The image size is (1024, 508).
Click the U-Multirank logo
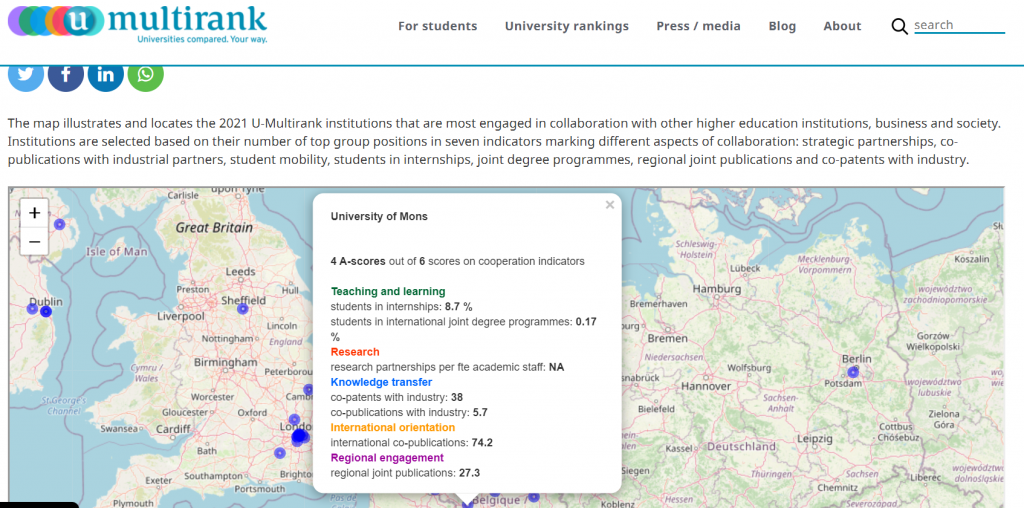click(138, 23)
